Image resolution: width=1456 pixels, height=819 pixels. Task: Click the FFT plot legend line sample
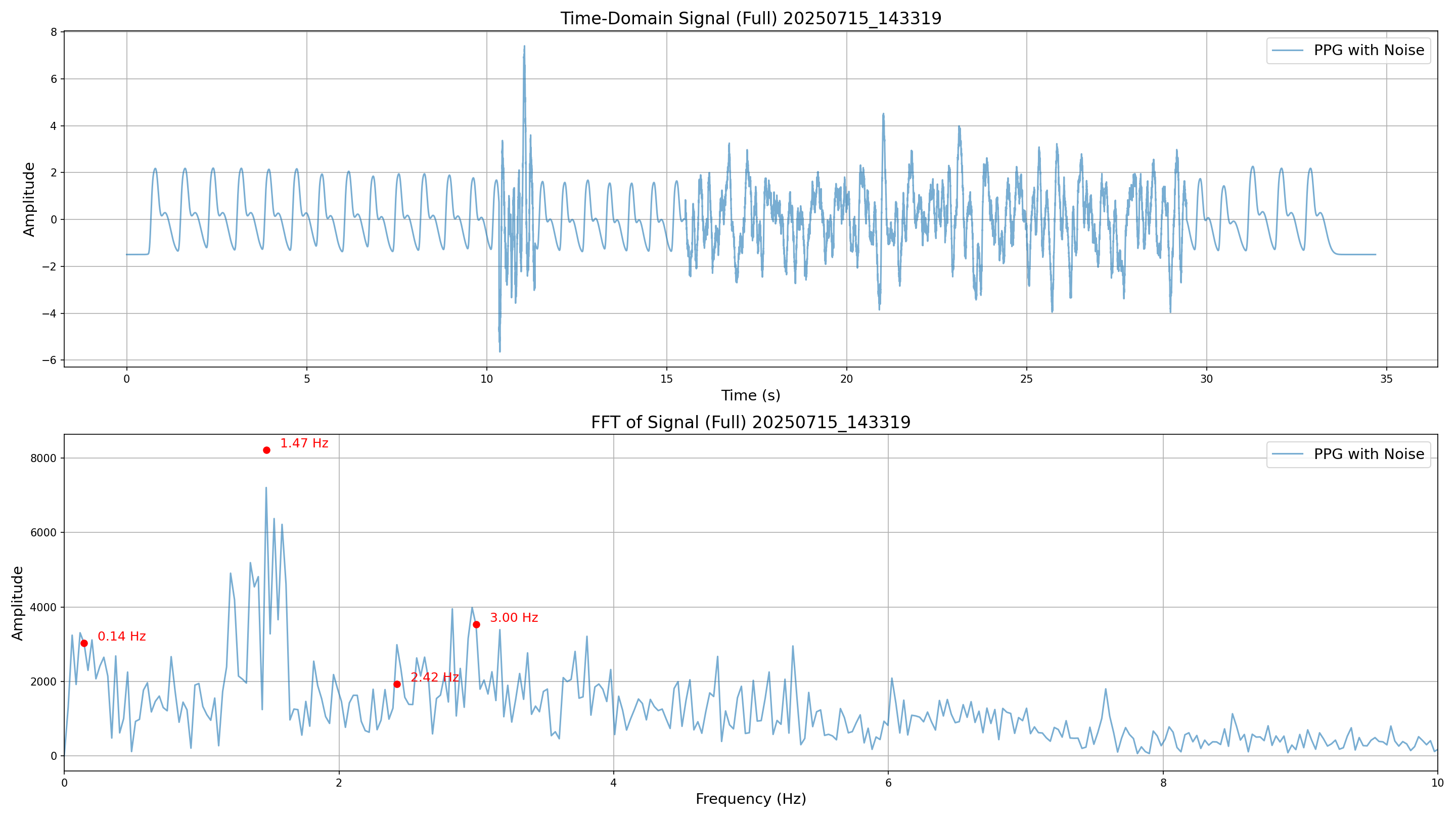point(1287,454)
